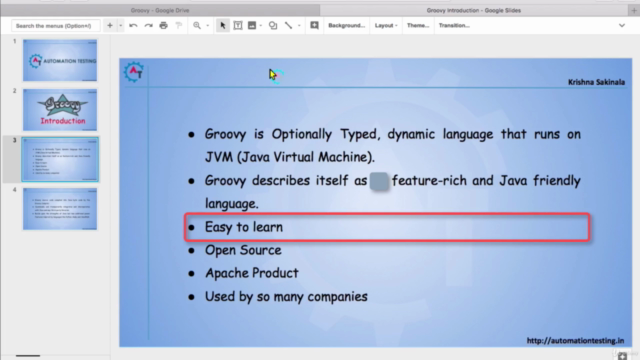Image resolution: width=640 pixels, height=360 pixels.
Task: Open the Theme... panel
Action: pyautogui.click(x=418, y=25)
